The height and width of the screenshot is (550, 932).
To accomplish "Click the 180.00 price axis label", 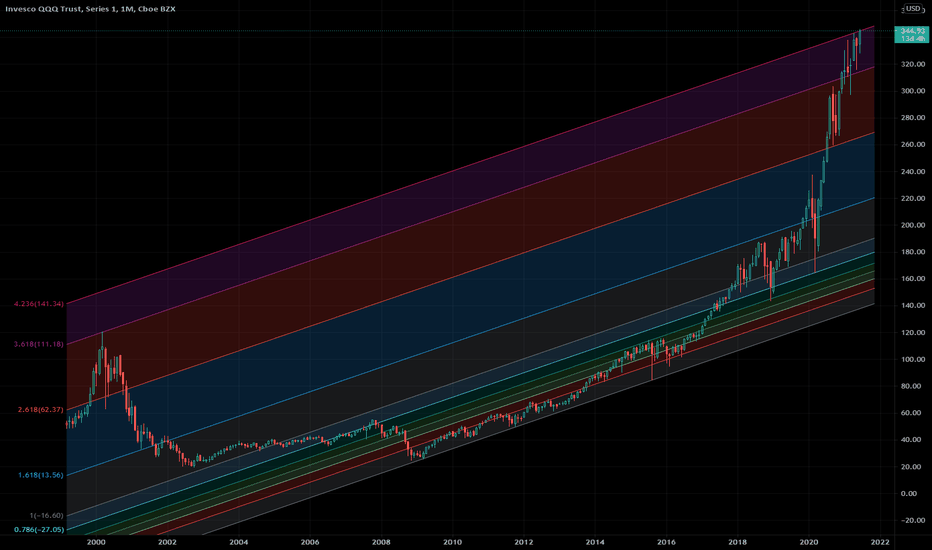I will tap(913, 252).
